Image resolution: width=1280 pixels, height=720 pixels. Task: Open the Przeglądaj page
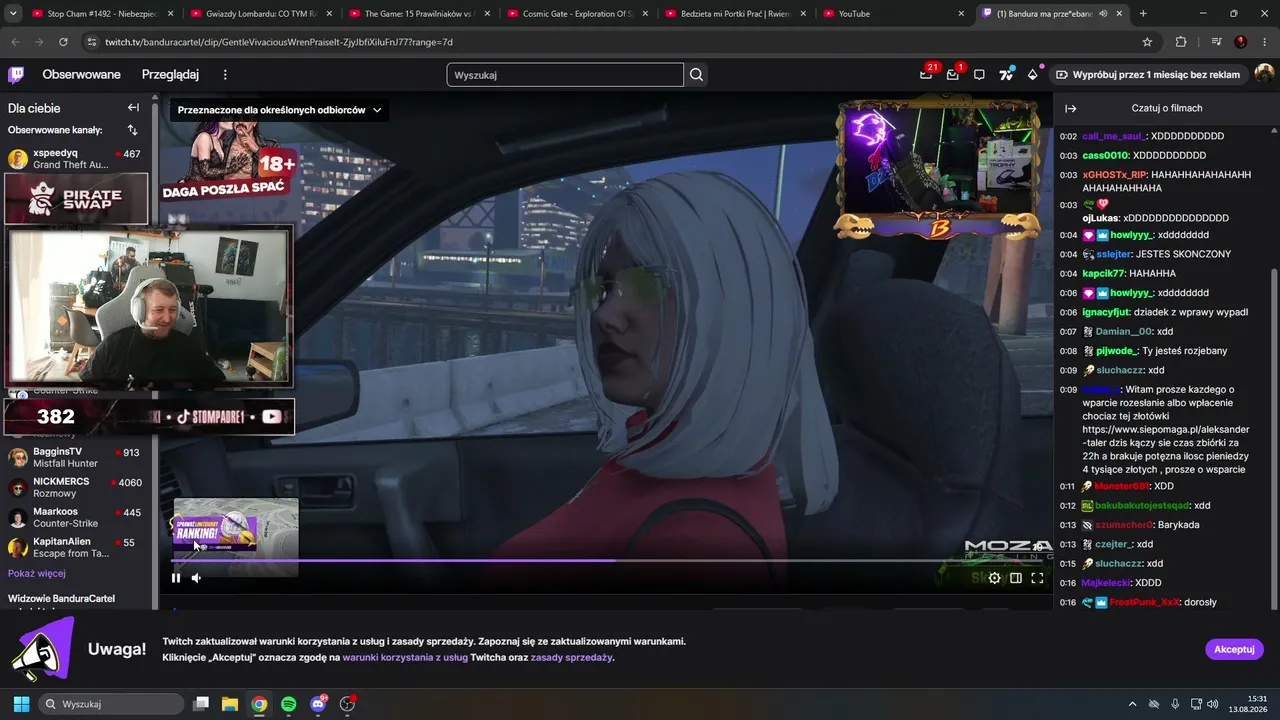170,75
